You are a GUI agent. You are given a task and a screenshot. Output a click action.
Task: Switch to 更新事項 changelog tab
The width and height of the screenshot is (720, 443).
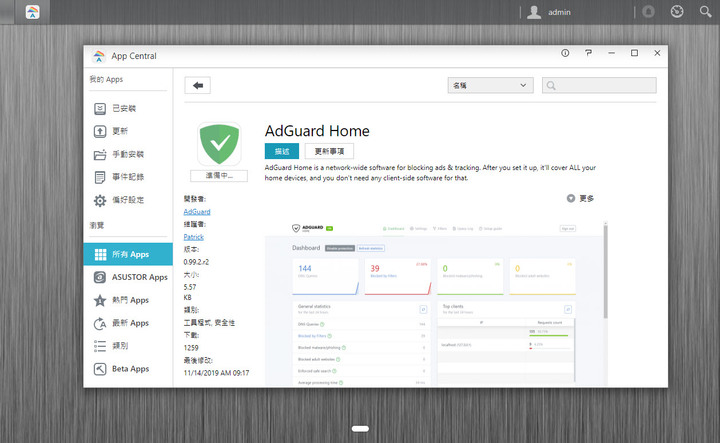tap(329, 151)
